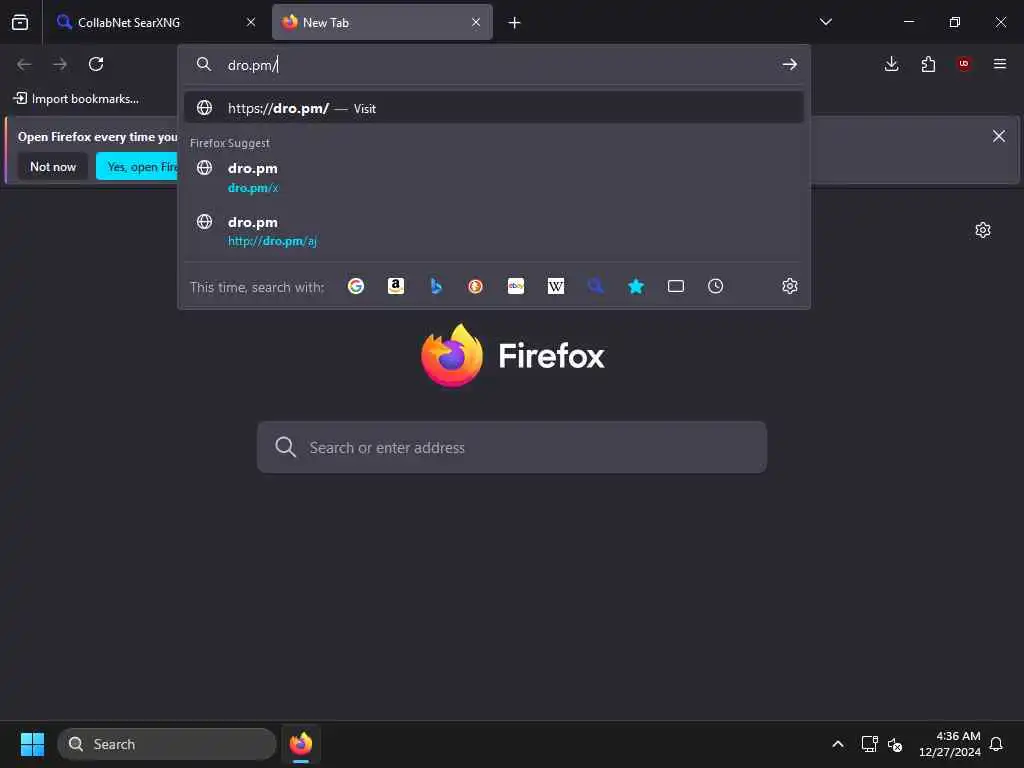Image resolution: width=1024 pixels, height=768 pixels.
Task: Personalize new tab with gear icon
Action: point(983,230)
